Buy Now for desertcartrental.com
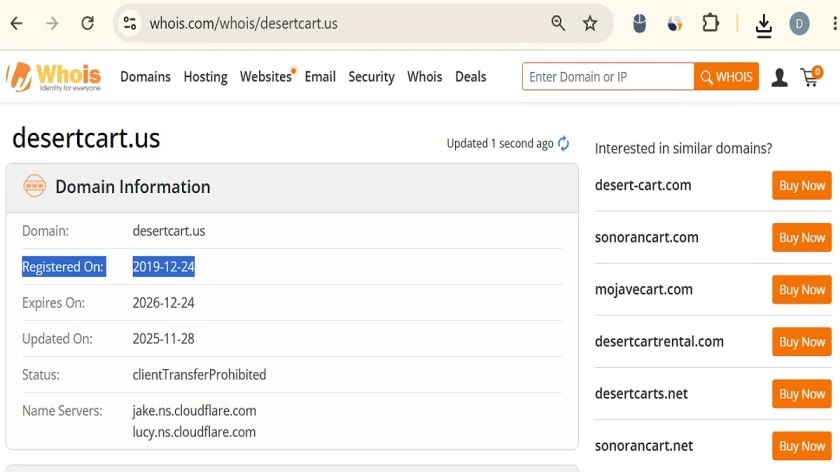Image resolution: width=840 pixels, height=472 pixels. (801, 342)
